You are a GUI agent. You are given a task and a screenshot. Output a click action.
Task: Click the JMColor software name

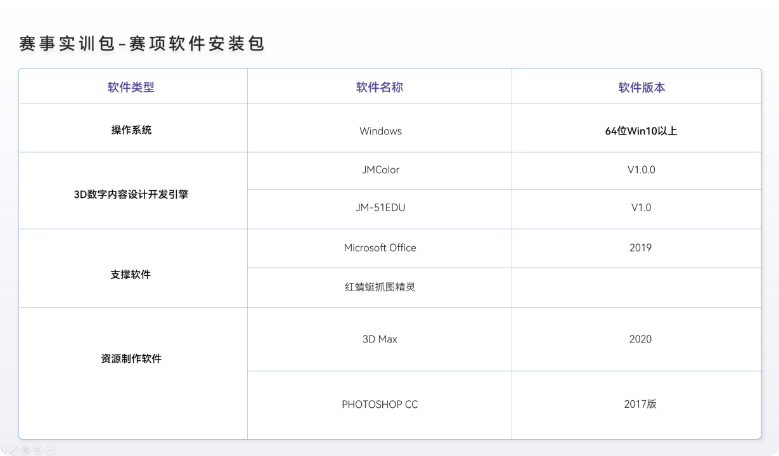(x=380, y=170)
